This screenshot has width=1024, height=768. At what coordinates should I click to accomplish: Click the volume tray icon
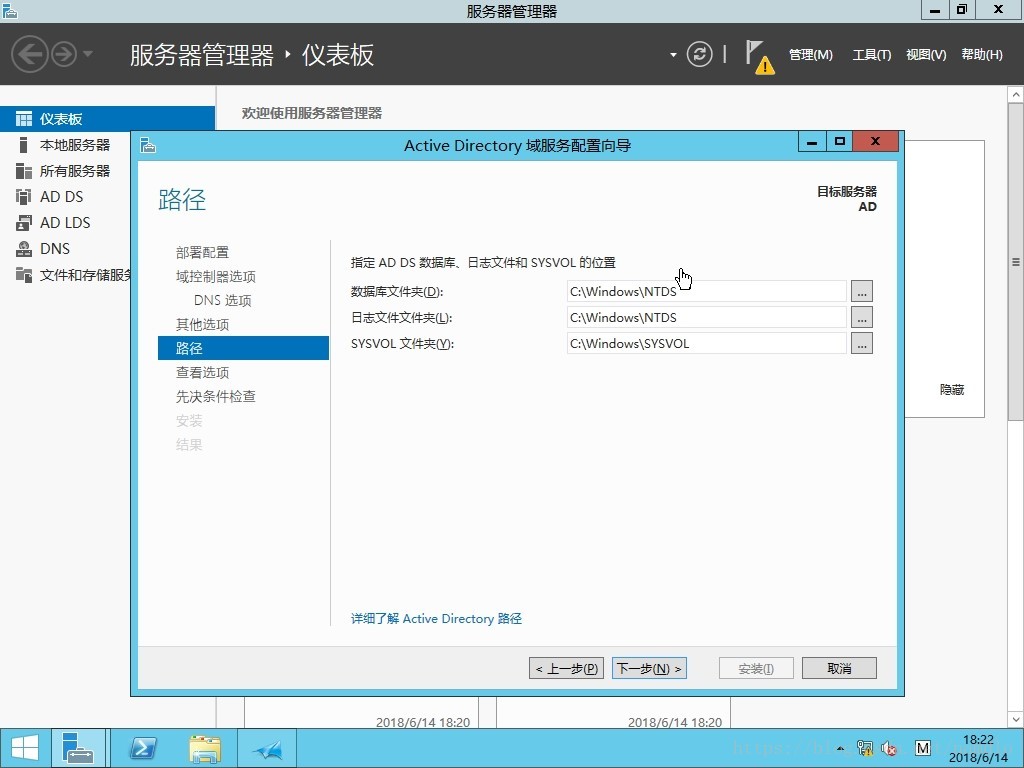[889, 748]
